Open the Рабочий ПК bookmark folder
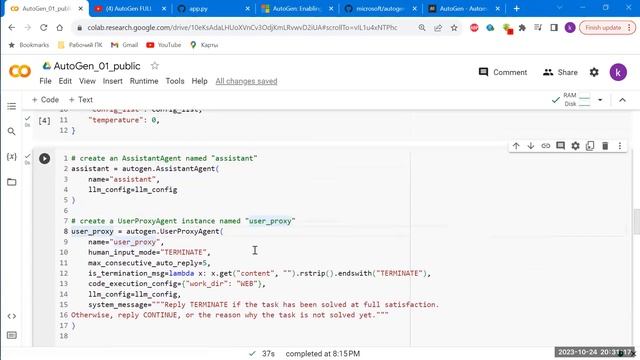The image size is (640, 360). point(80,45)
